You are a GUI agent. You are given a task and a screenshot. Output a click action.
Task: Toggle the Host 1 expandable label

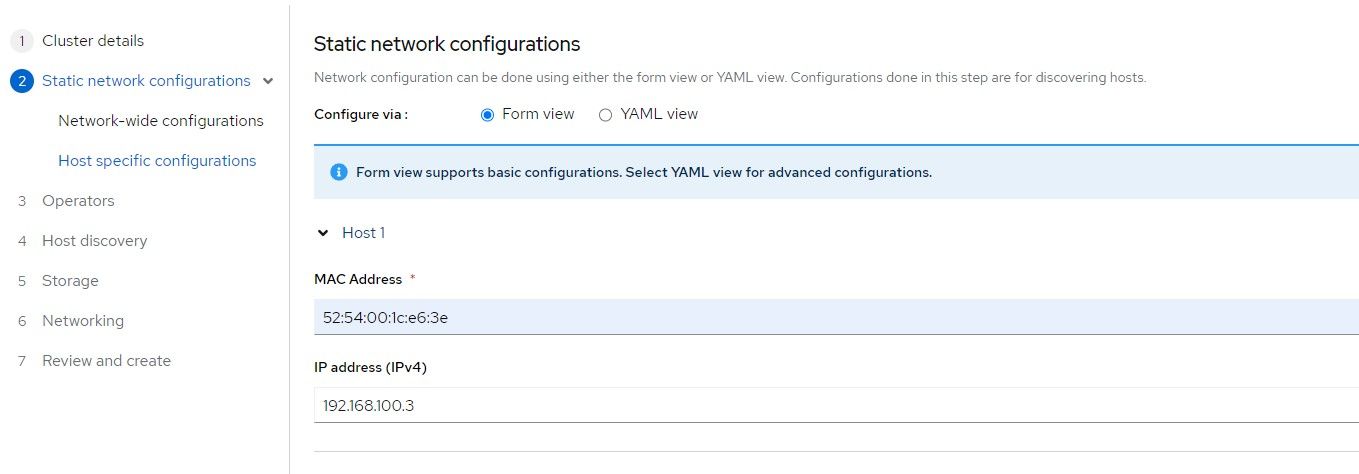point(363,233)
